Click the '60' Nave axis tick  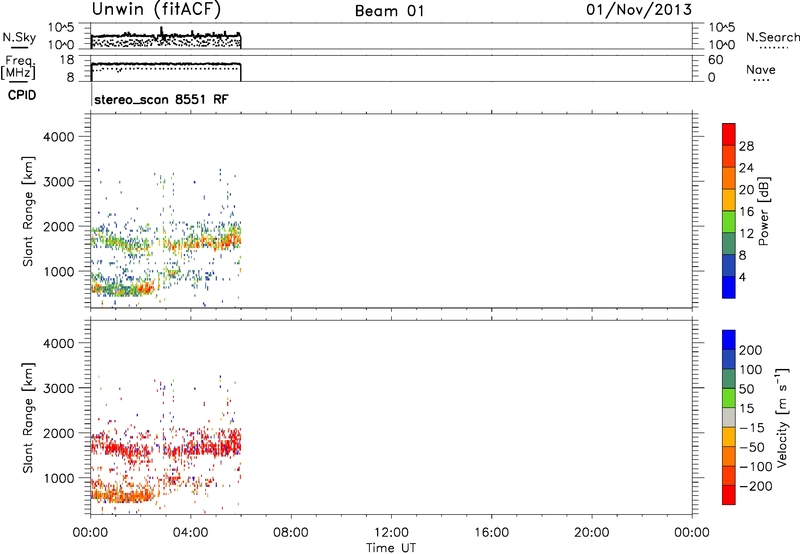coord(715,60)
